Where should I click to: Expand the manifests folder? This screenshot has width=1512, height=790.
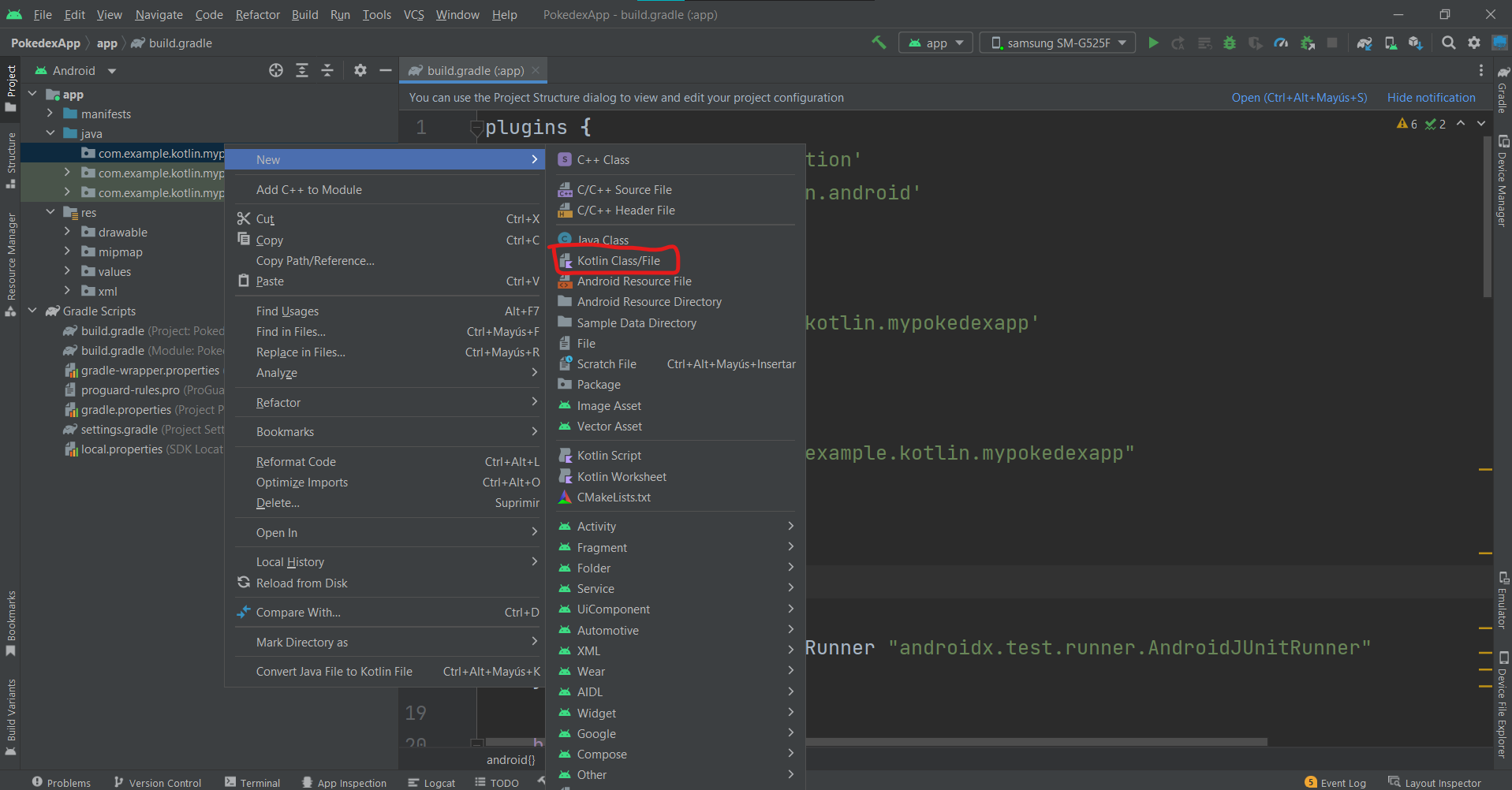tap(50, 114)
